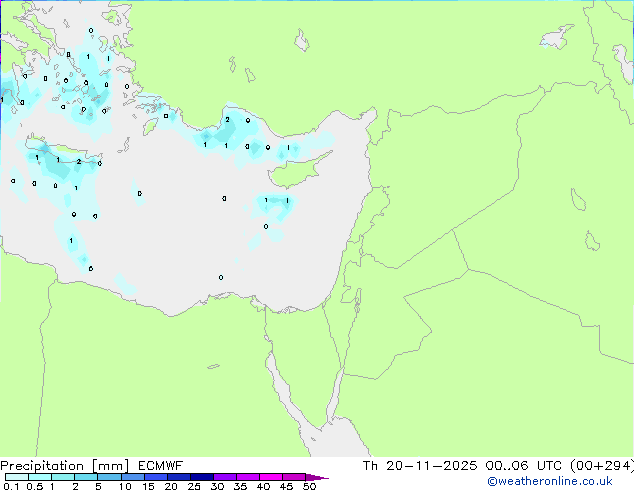The height and width of the screenshot is (490, 634).
Task: Click the "40" legend scale label
Action: [263, 486]
